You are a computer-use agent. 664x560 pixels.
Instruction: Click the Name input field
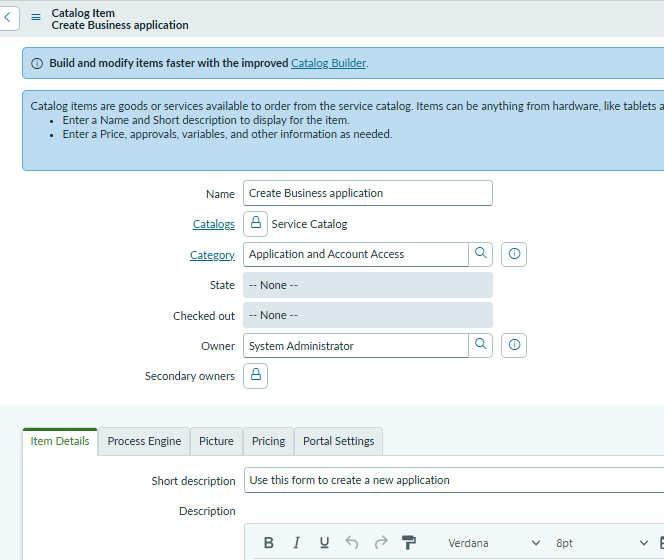[367, 193]
